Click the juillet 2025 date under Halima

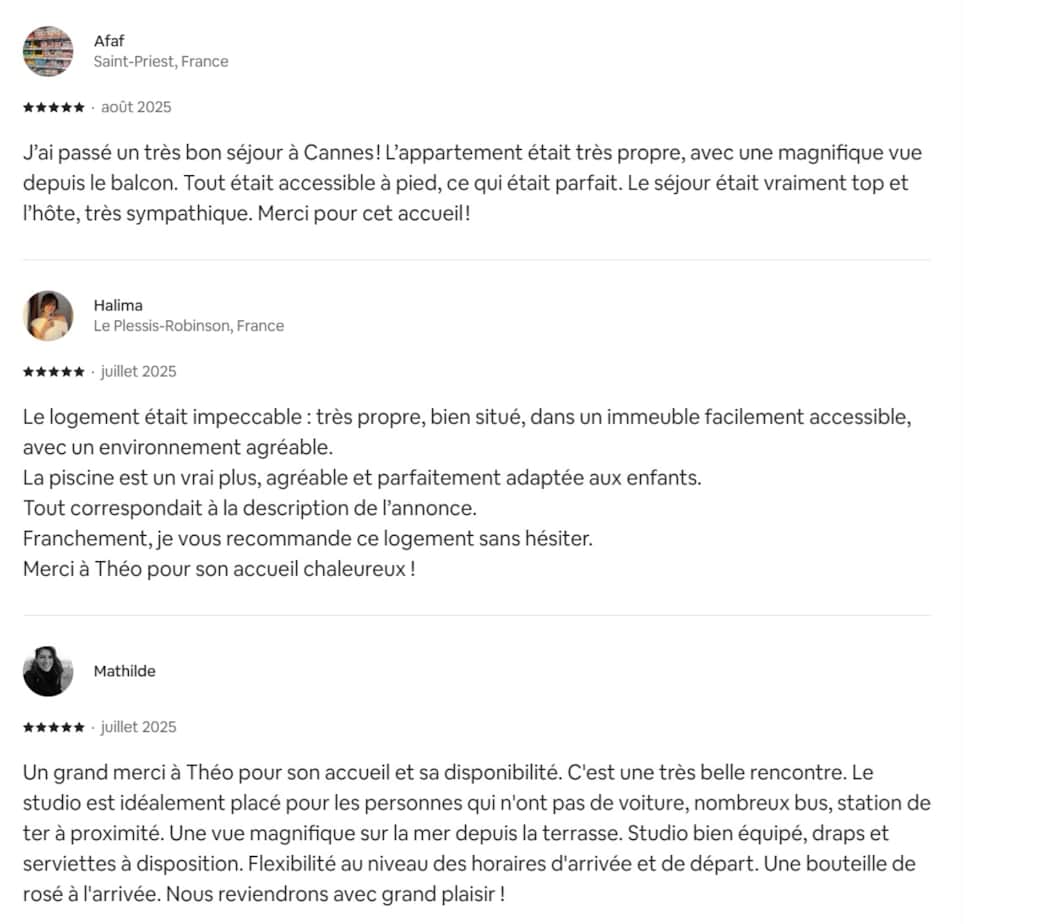[x=138, y=371]
